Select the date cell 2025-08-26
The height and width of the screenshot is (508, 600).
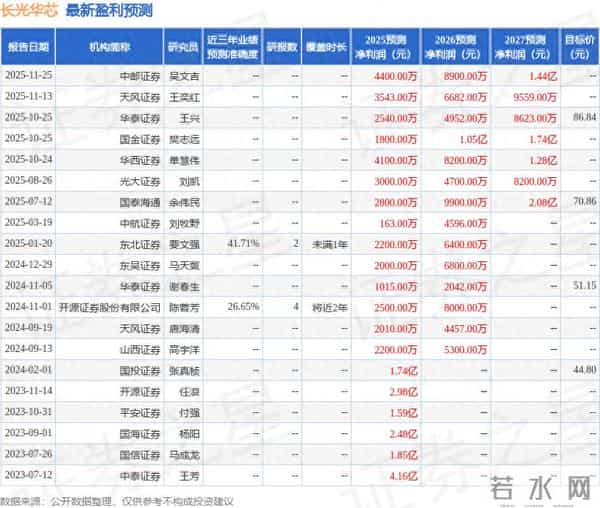tap(28, 181)
